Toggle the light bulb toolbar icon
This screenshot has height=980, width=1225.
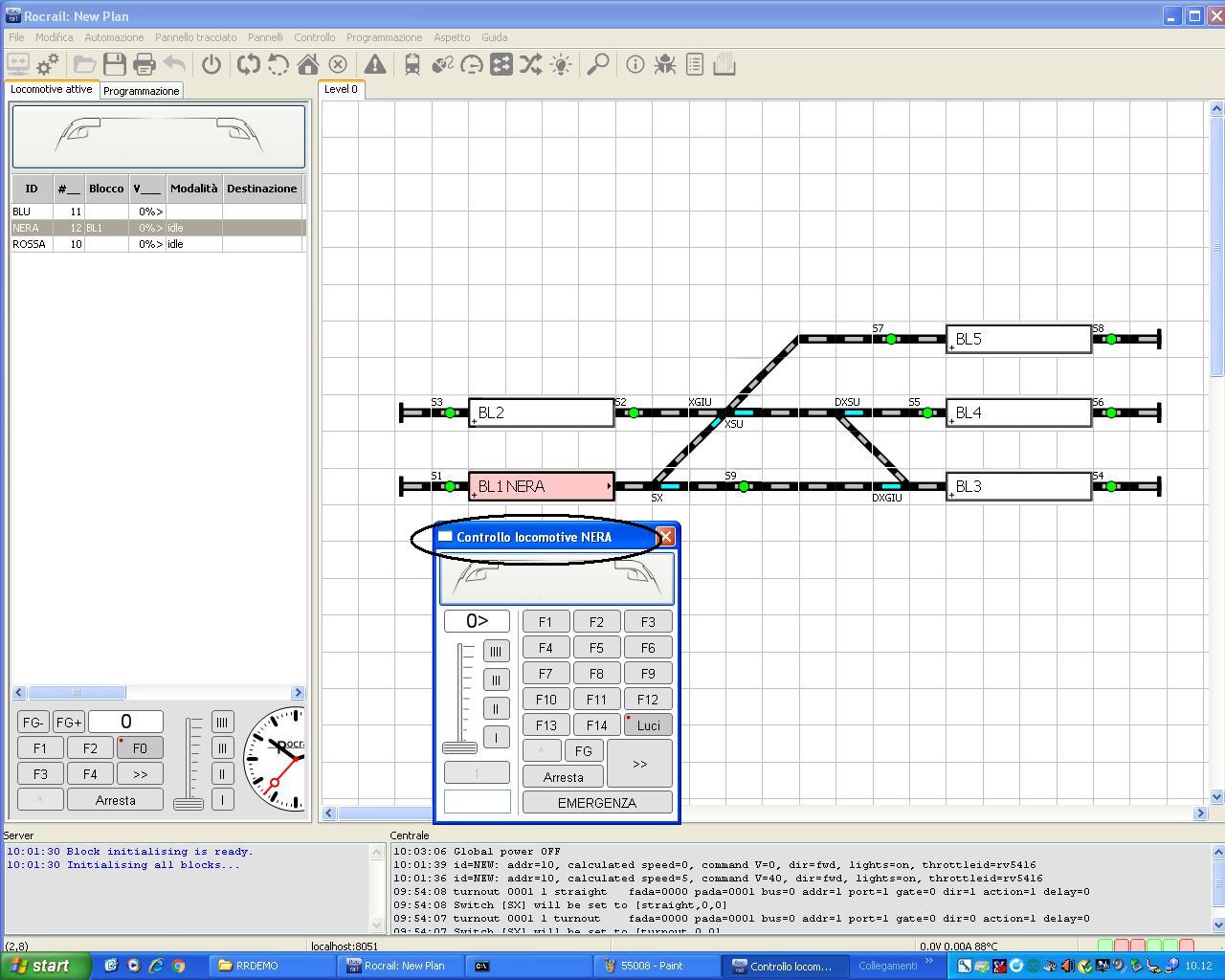click(561, 64)
